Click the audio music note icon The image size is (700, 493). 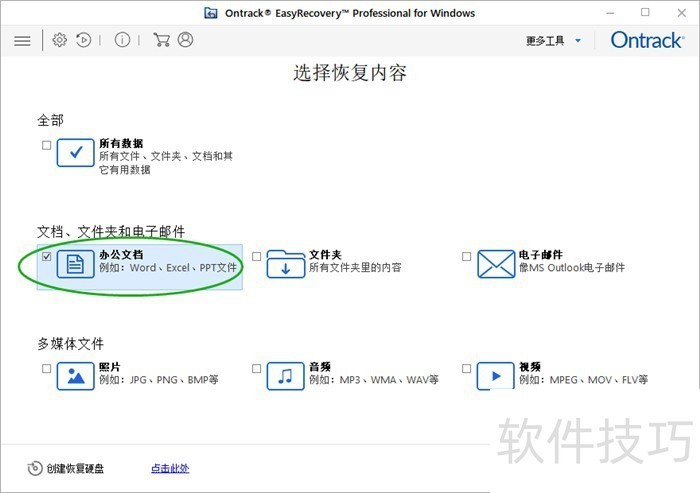point(286,376)
